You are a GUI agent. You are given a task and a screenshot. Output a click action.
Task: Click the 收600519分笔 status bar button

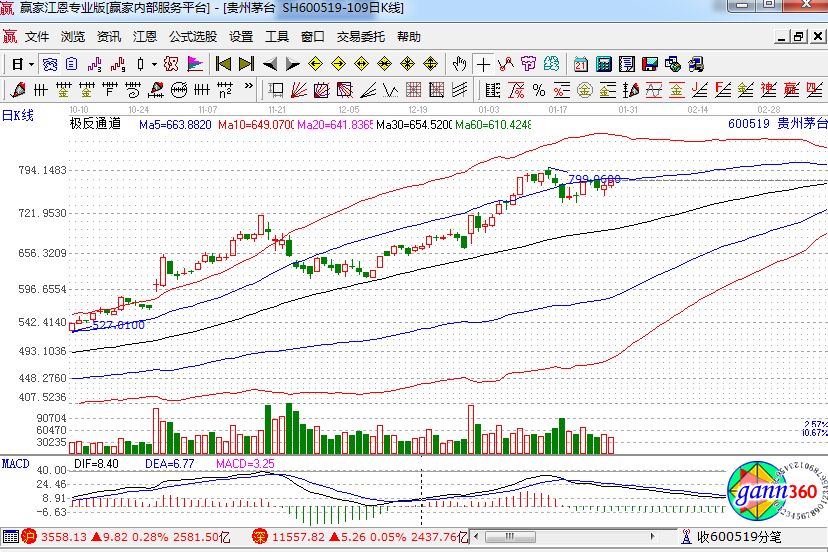coord(738,537)
